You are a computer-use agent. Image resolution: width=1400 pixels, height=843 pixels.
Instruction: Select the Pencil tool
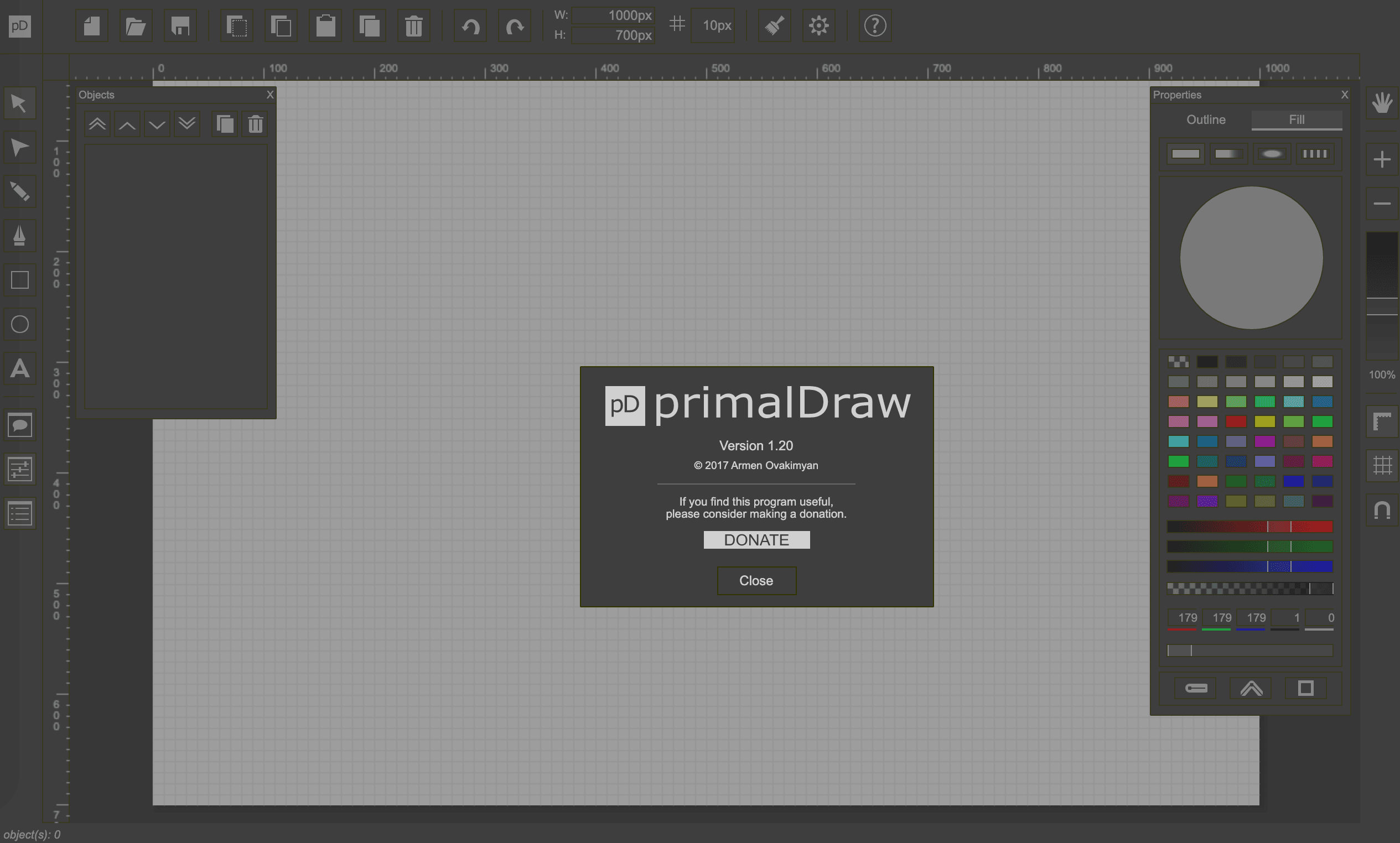point(20,191)
